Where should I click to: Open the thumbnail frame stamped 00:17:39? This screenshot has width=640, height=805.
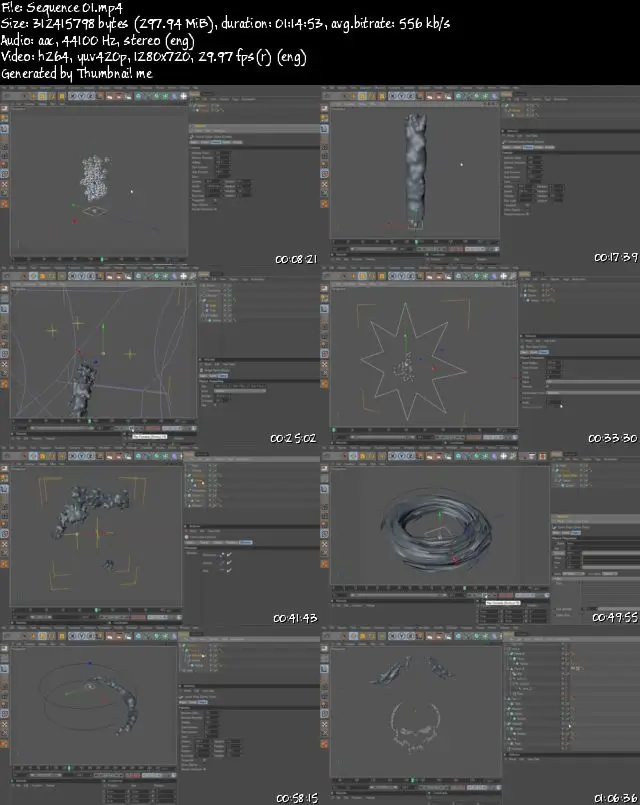(480, 176)
